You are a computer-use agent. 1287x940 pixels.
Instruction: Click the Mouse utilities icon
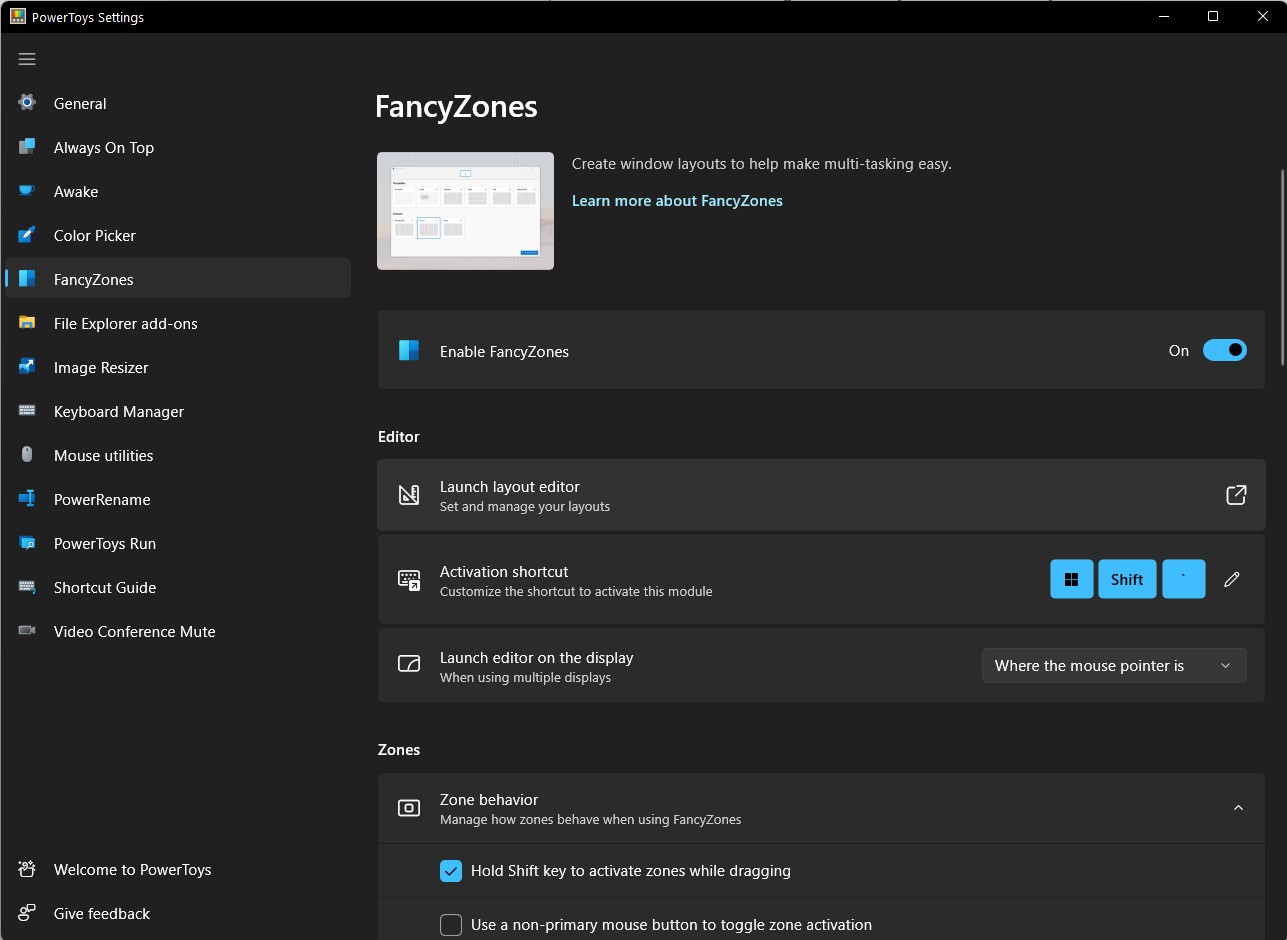pos(27,455)
